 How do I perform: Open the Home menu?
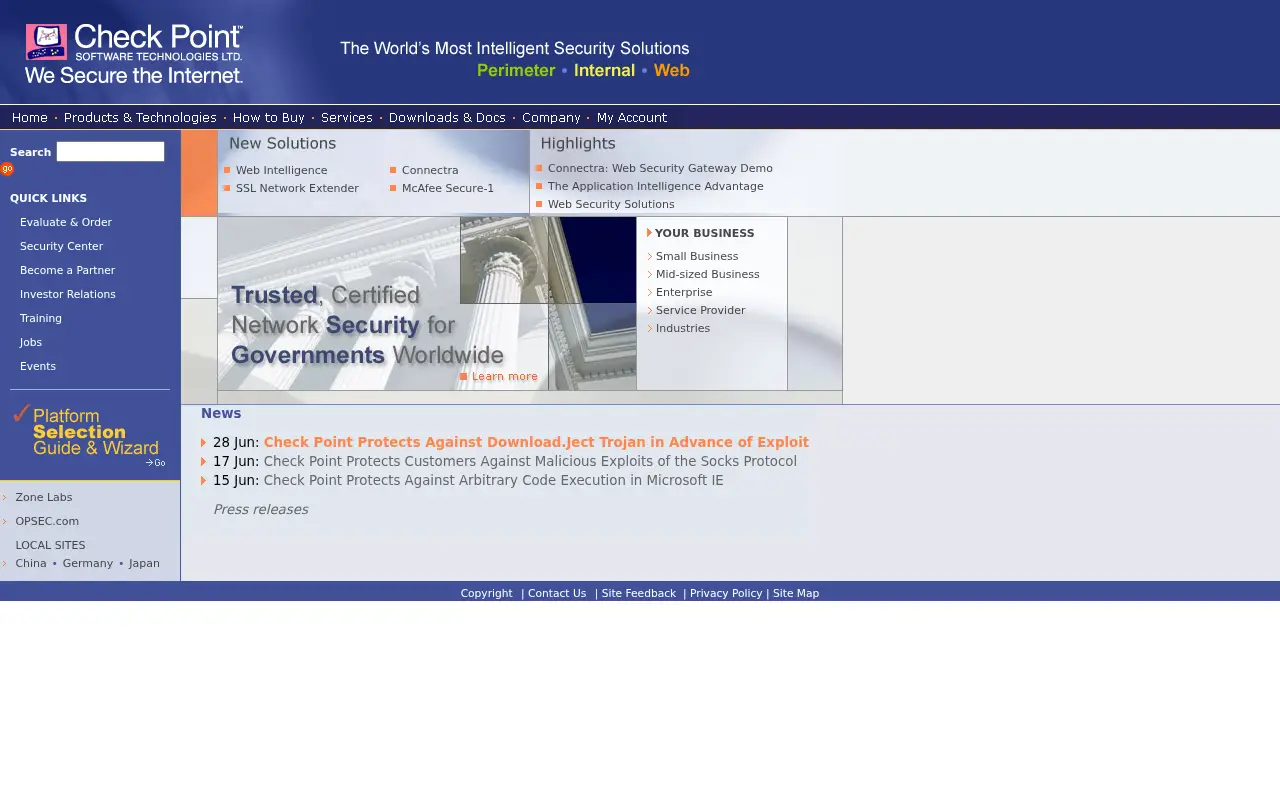[30, 118]
